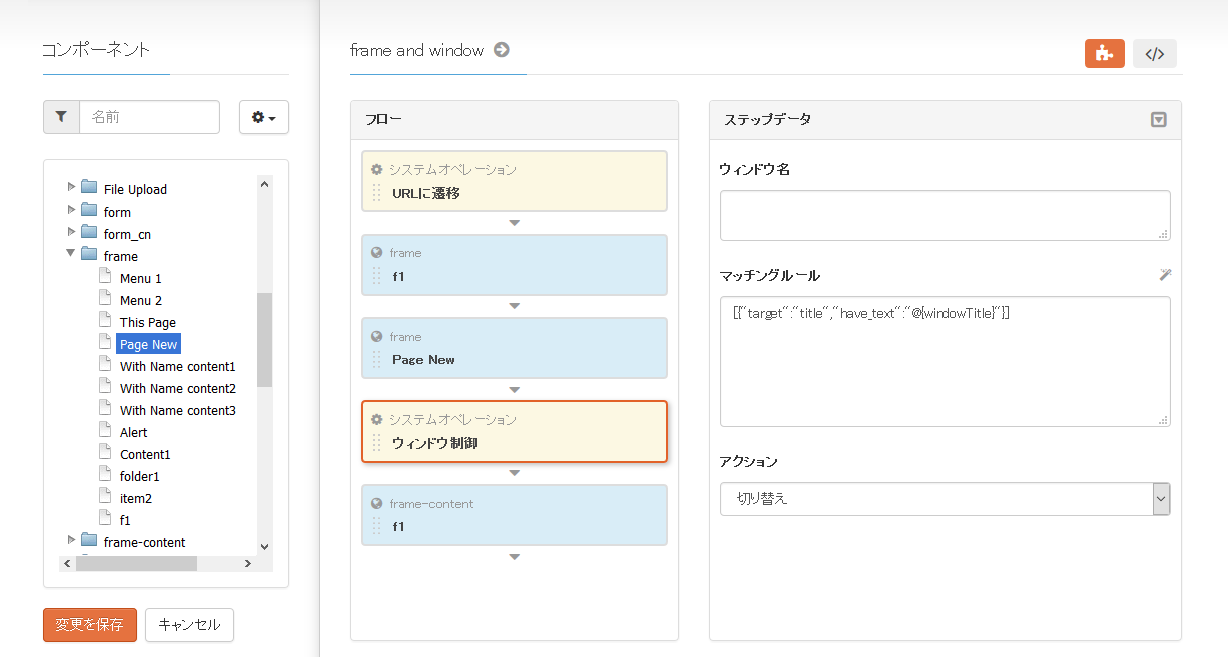This screenshot has height=657, width=1228.
Task: Expand the frame-content folder
Action: (71, 540)
